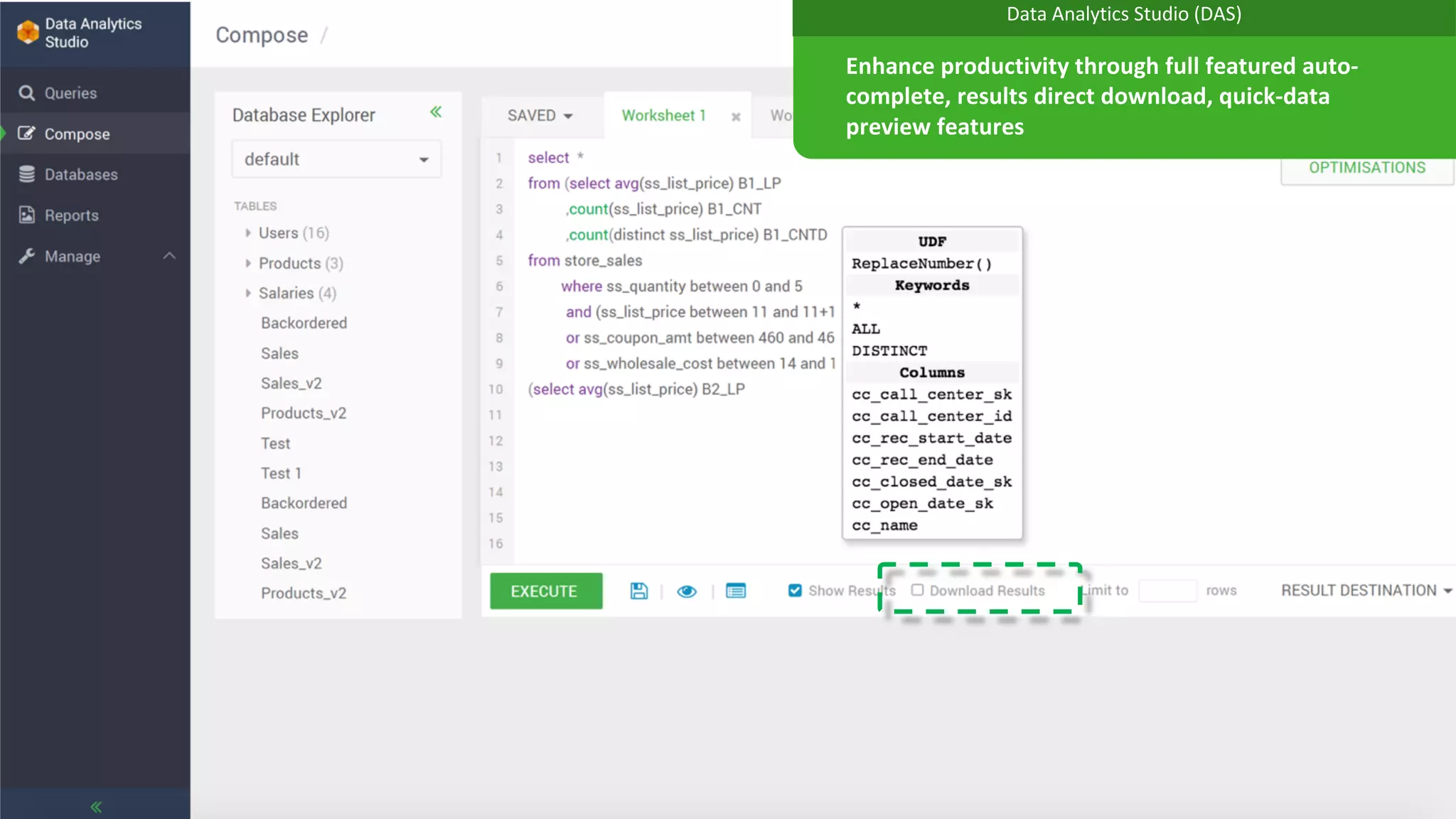Switch to Worksheet 1 tab
Screen dimensions: 1456x819
(x=663, y=115)
